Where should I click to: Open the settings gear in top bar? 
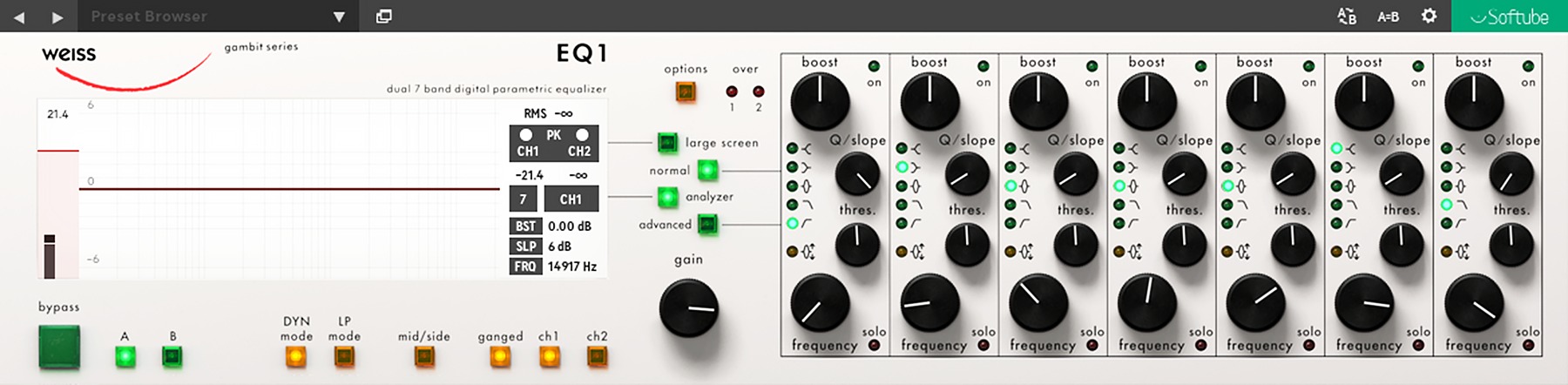pyautogui.click(x=1429, y=16)
